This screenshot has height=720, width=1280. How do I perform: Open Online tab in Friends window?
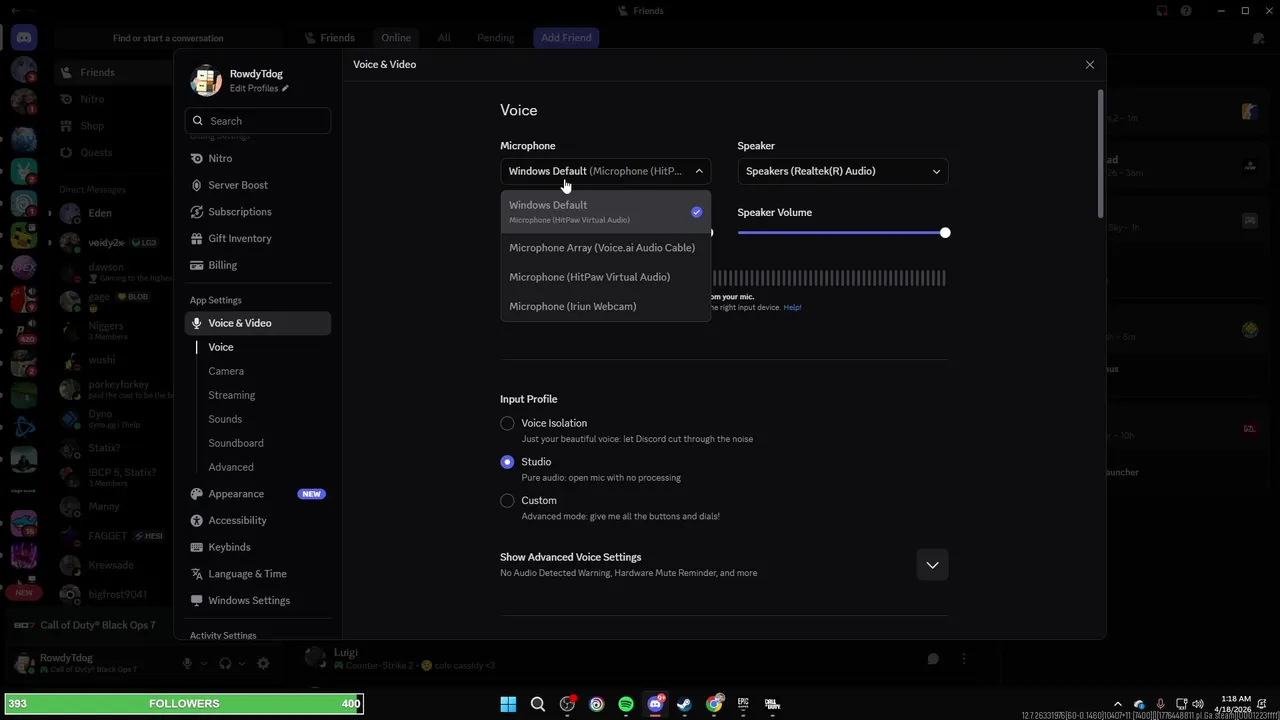point(396,38)
